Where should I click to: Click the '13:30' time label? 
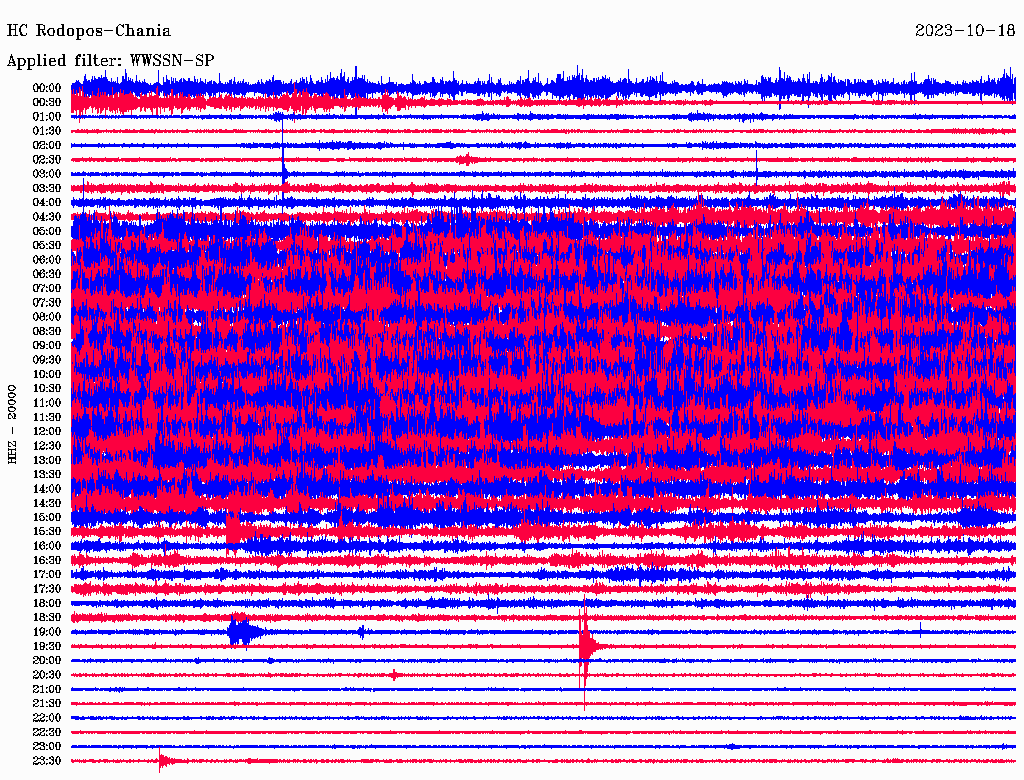coord(47,474)
